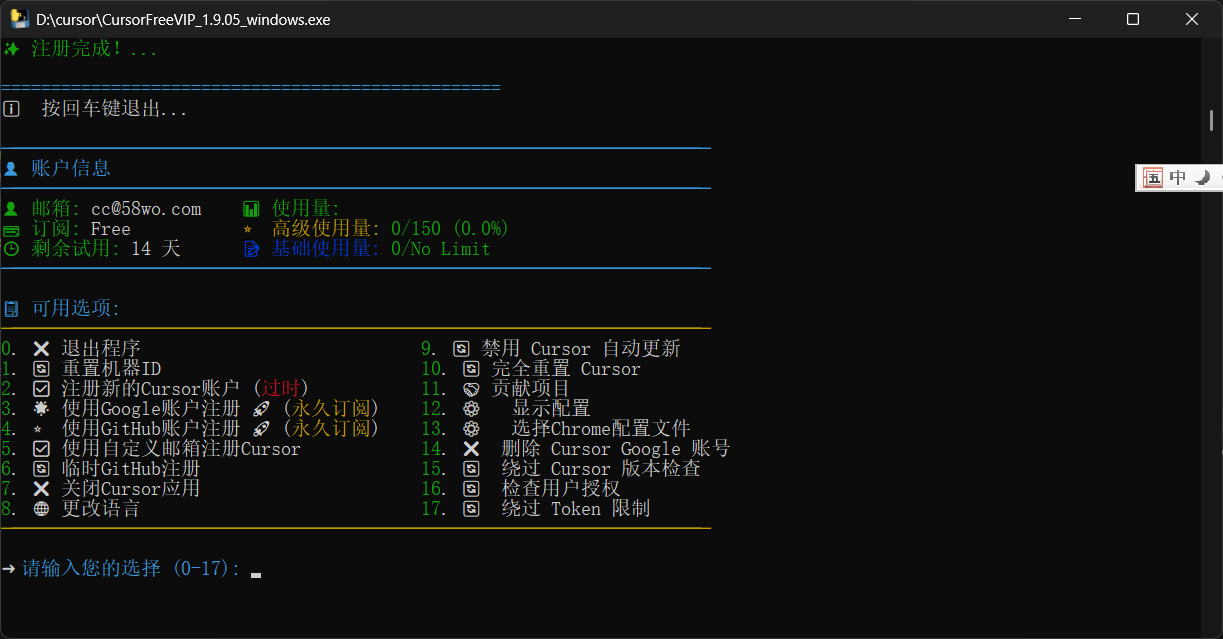This screenshot has height=639, width=1223.
Task: Click the heart icon beside 贡献项目
Action: click(x=471, y=389)
